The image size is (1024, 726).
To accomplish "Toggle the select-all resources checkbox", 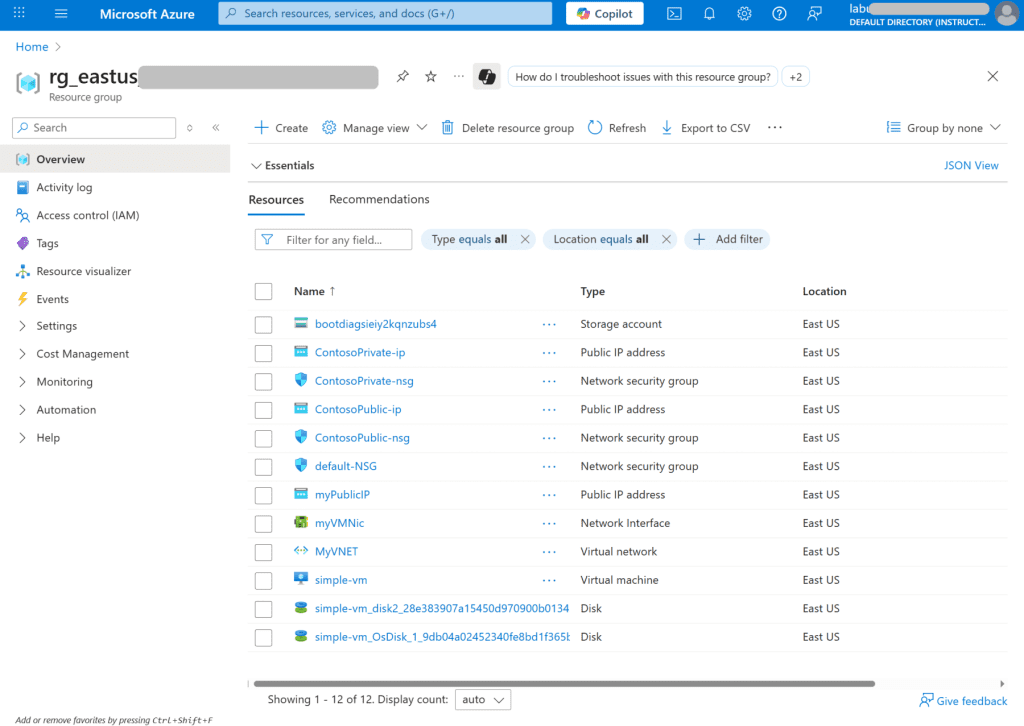I will 263,292.
